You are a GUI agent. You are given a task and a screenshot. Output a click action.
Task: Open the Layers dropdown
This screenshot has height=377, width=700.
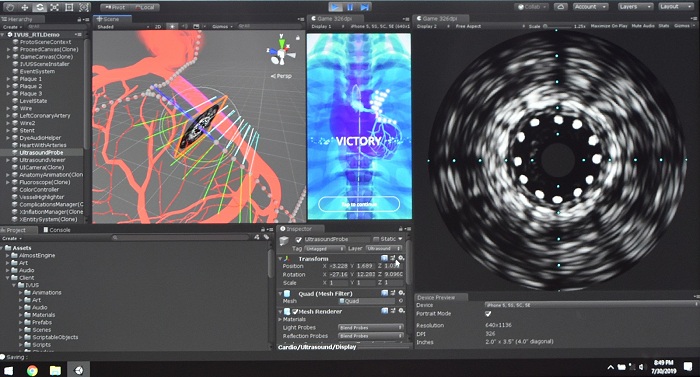tap(635, 7)
